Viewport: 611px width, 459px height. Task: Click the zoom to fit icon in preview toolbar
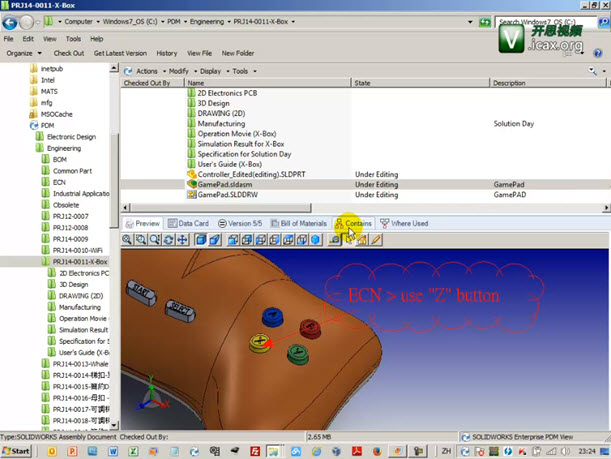[x=128, y=240]
